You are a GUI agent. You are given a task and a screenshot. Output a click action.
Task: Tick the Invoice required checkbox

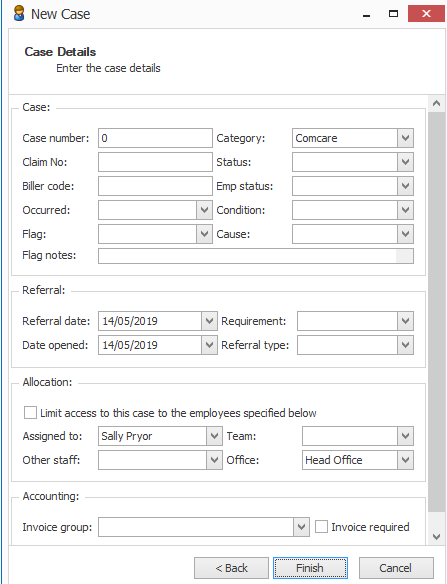coord(321,527)
